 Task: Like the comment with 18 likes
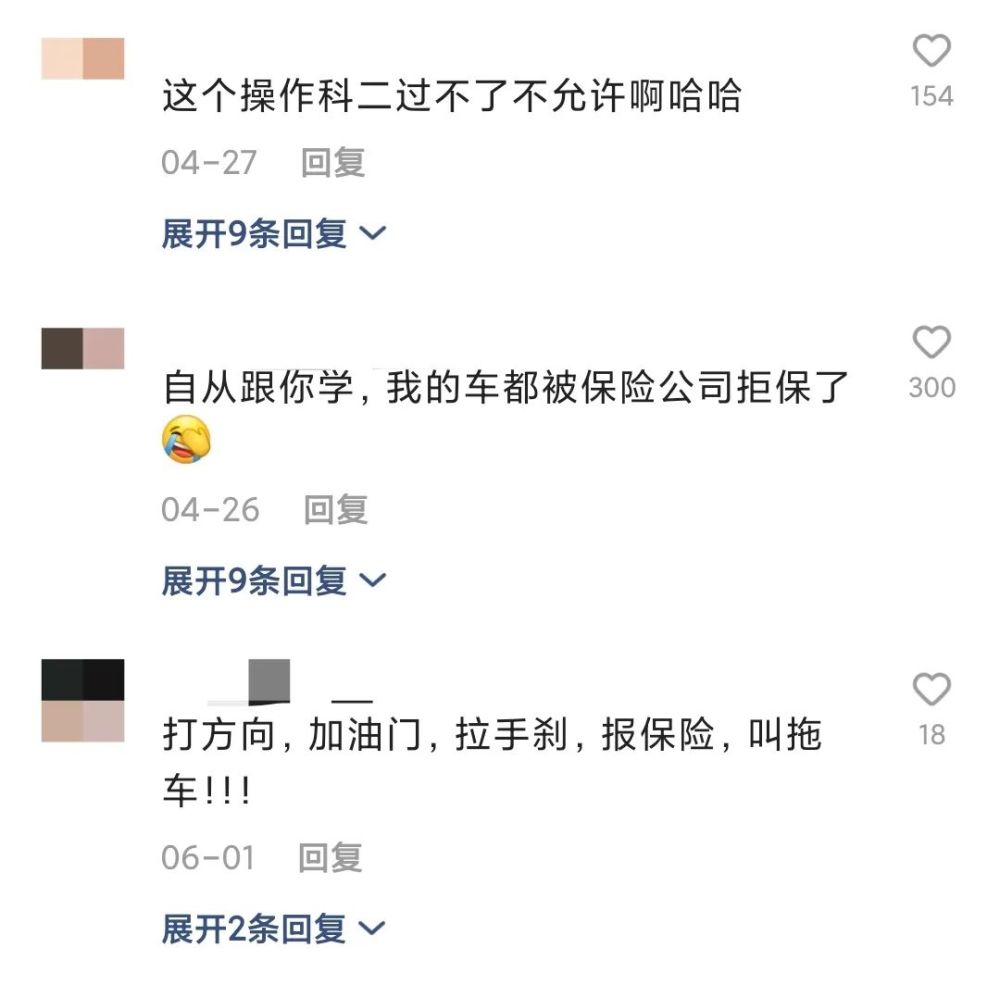[x=932, y=689]
